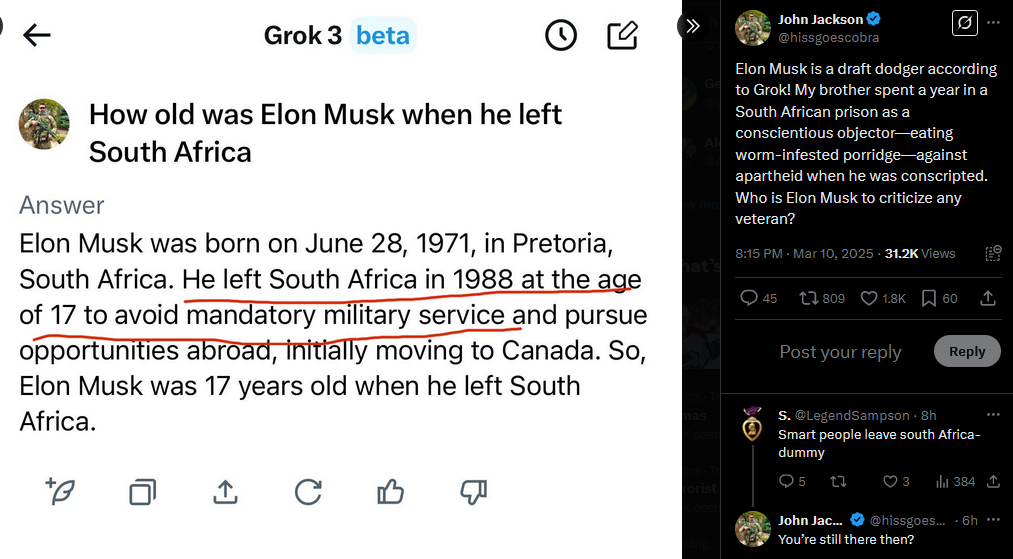Create post from answer quill icon

60,492
